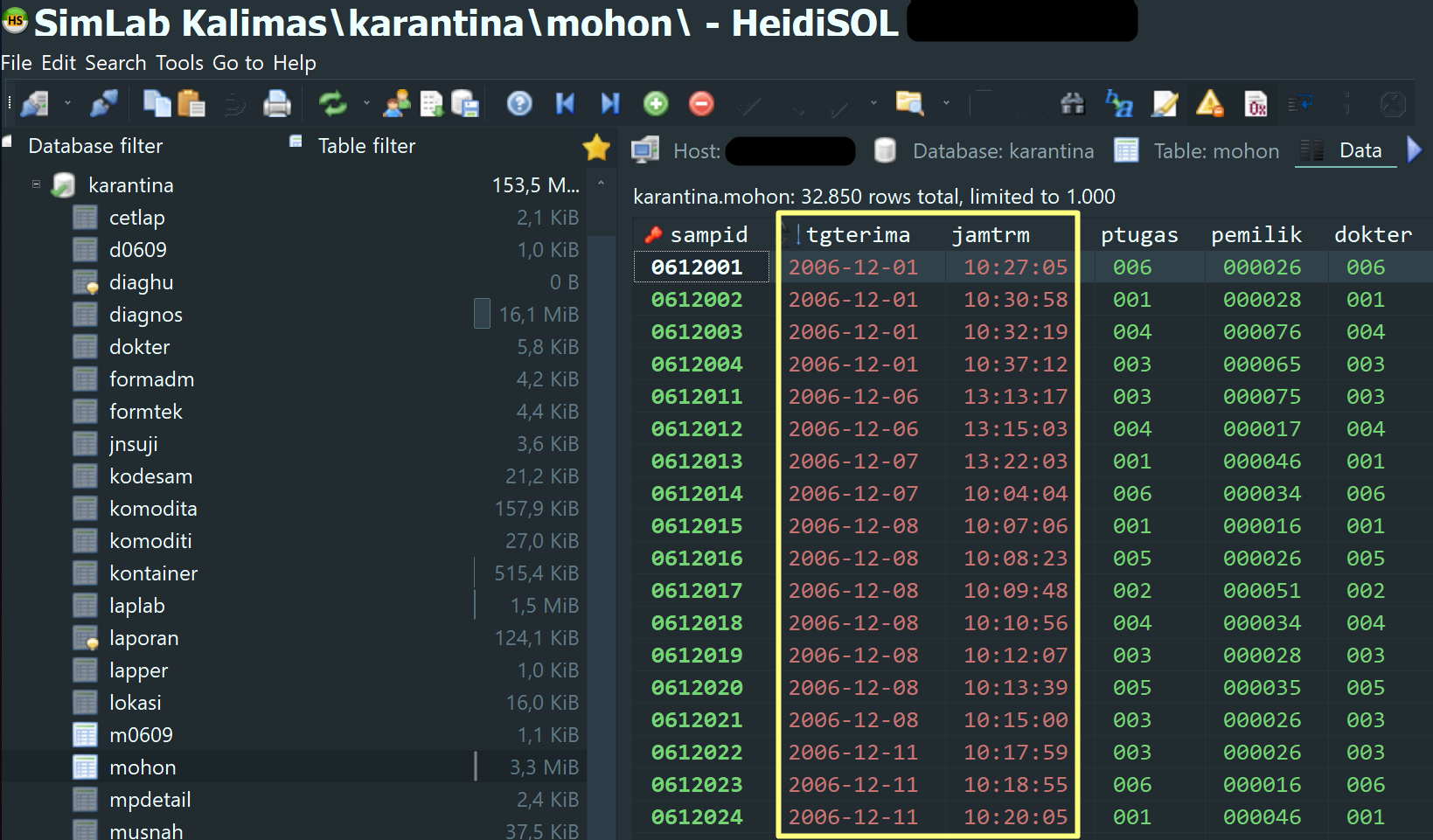Toggle stop on errors warning icon
Screen dimensions: 1433x840
[x=1210, y=104]
